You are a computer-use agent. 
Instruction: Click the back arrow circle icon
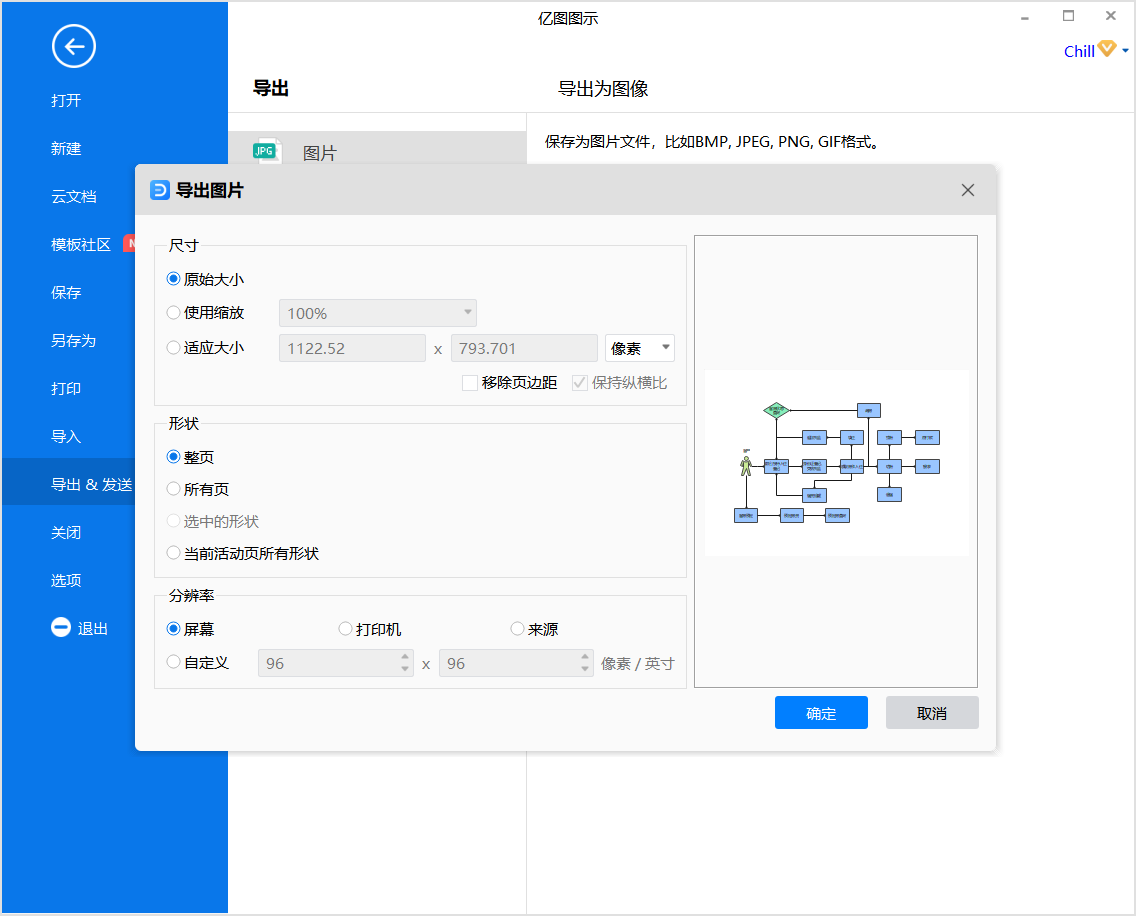(x=74, y=46)
